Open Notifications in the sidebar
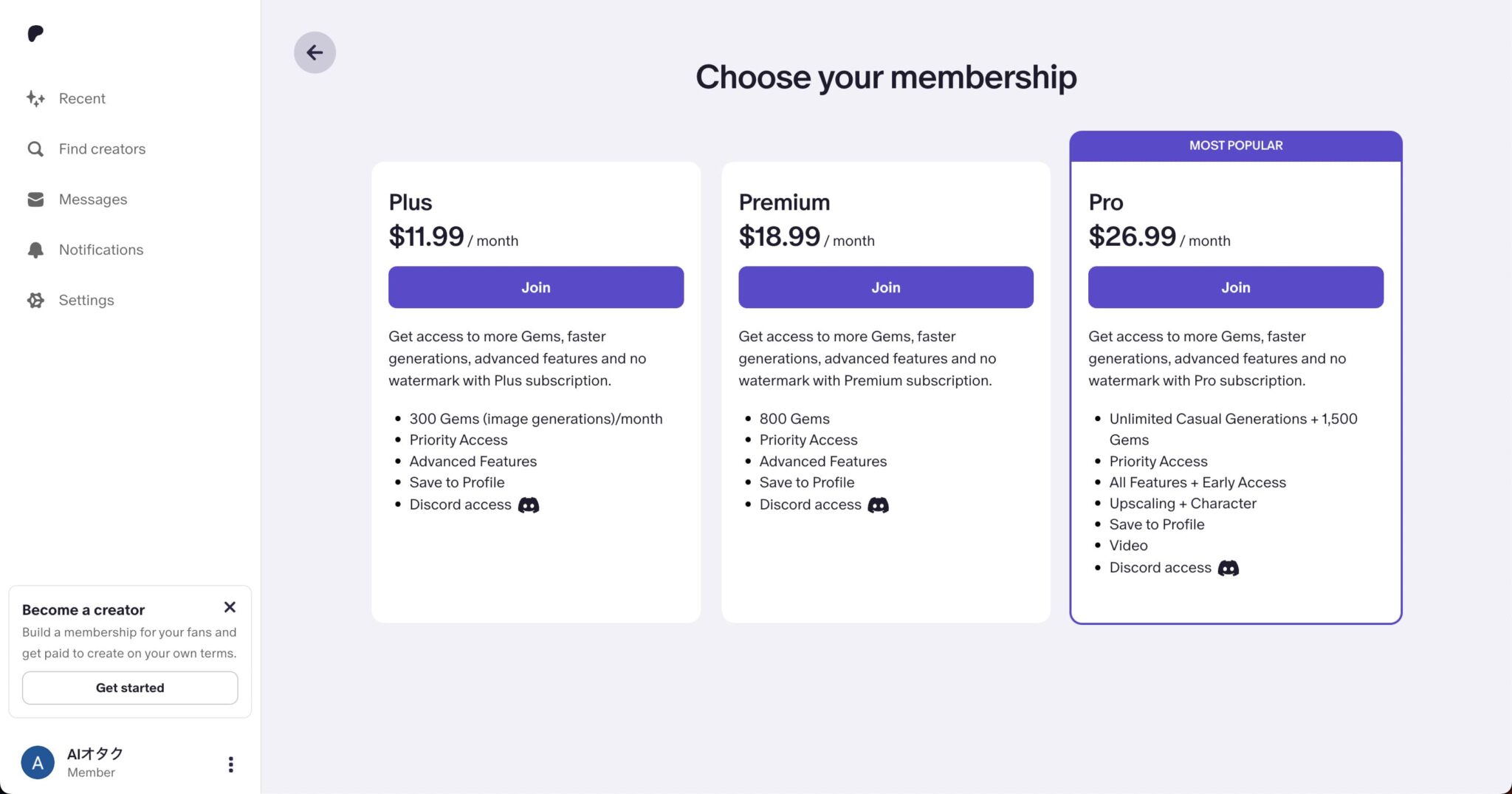Image resolution: width=1512 pixels, height=794 pixels. (x=101, y=250)
